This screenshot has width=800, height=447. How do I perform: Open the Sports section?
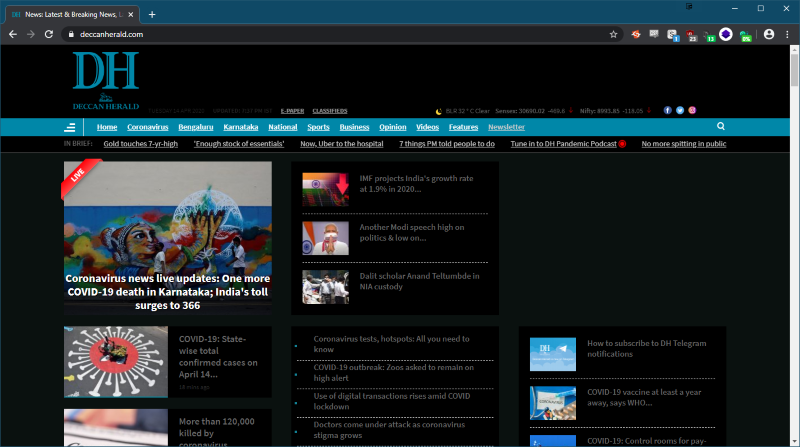coord(318,127)
